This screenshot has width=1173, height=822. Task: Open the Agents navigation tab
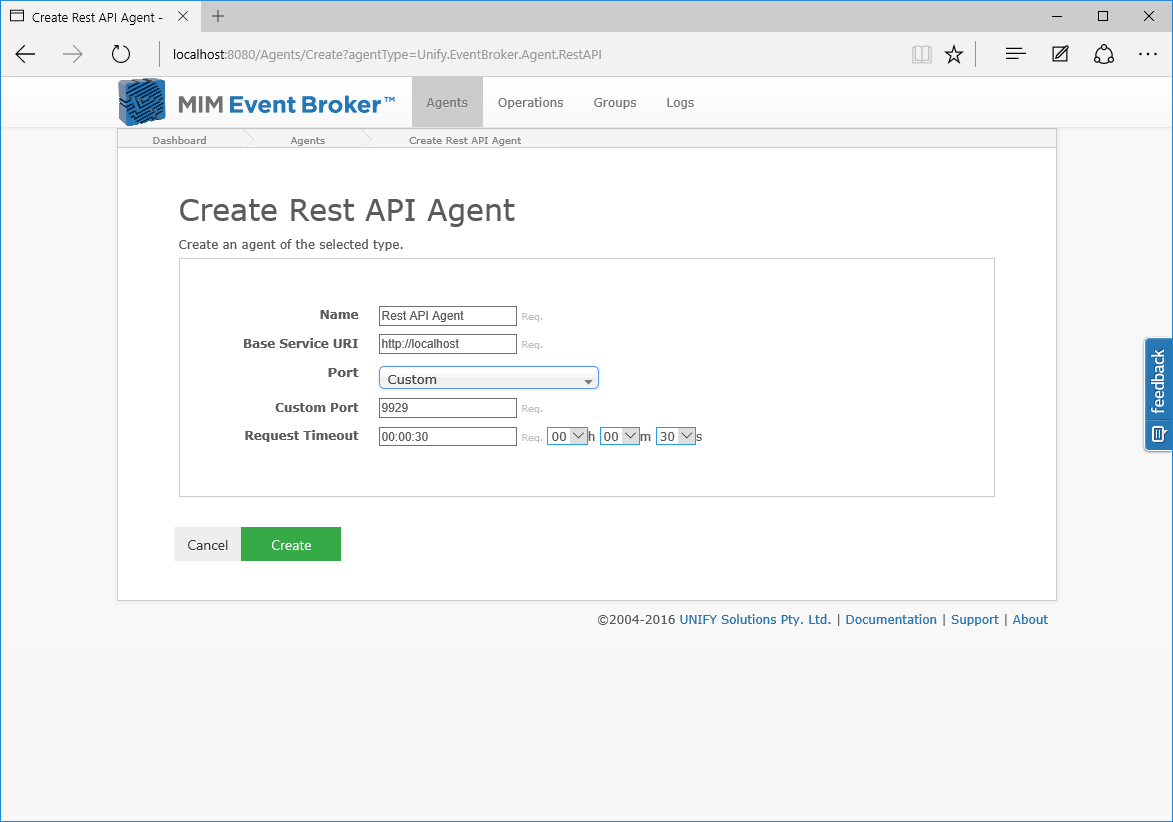447,102
